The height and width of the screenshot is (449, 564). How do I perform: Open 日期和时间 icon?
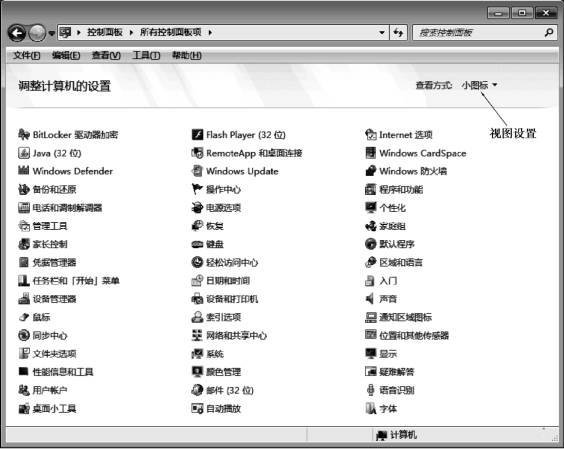coord(197,281)
